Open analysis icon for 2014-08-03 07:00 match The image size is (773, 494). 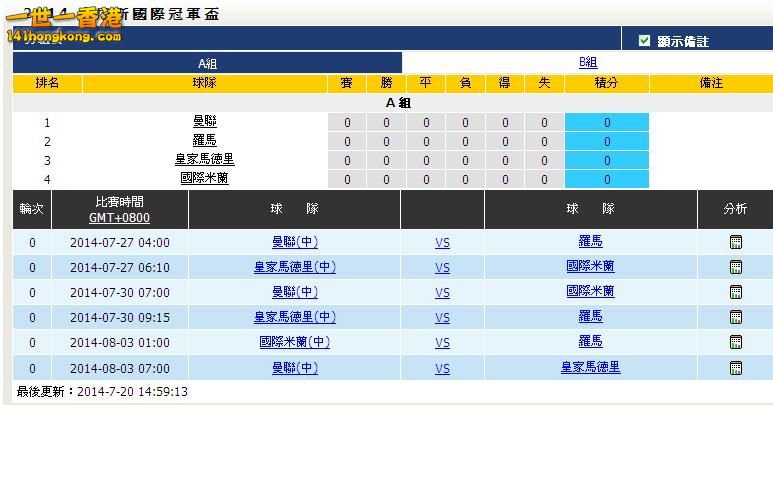(736, 367)
